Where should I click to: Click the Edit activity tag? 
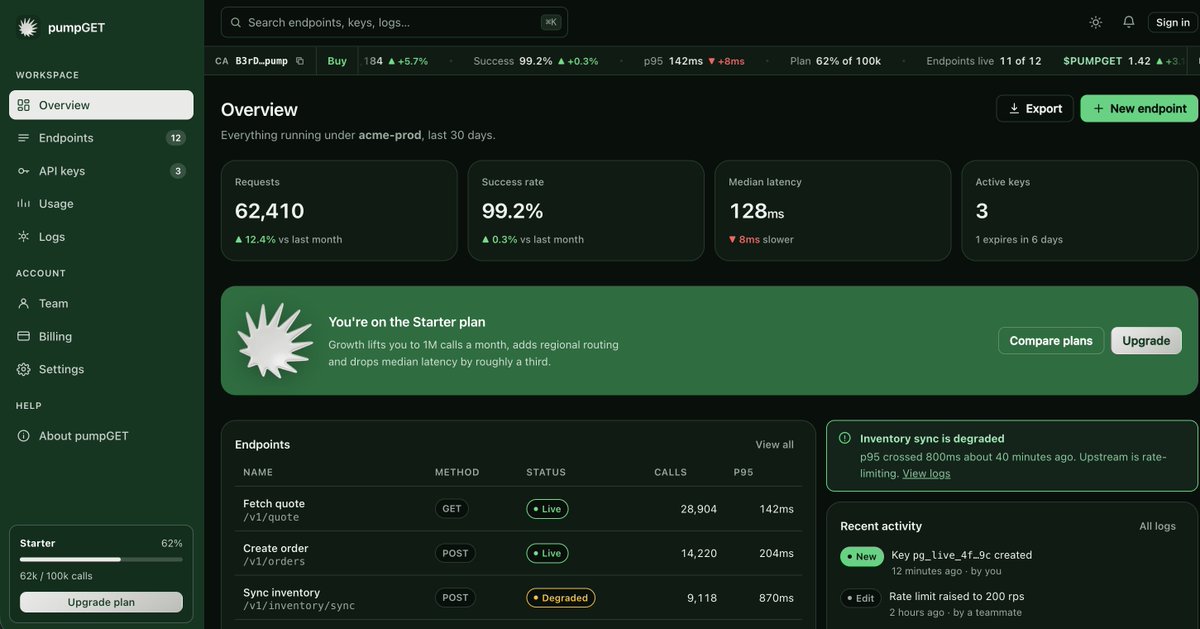pos(860,598)
